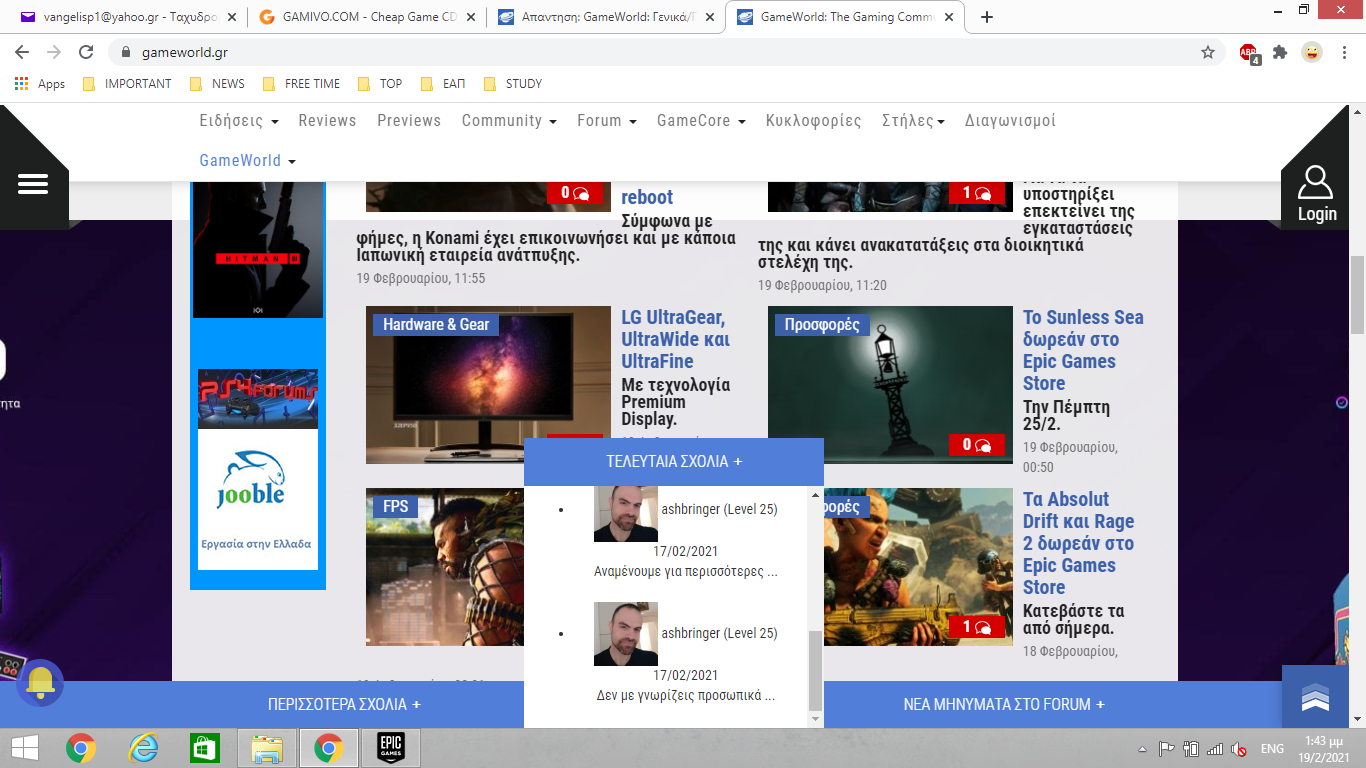Open Internet Explorer from taskbar

(x=143, y=748)
